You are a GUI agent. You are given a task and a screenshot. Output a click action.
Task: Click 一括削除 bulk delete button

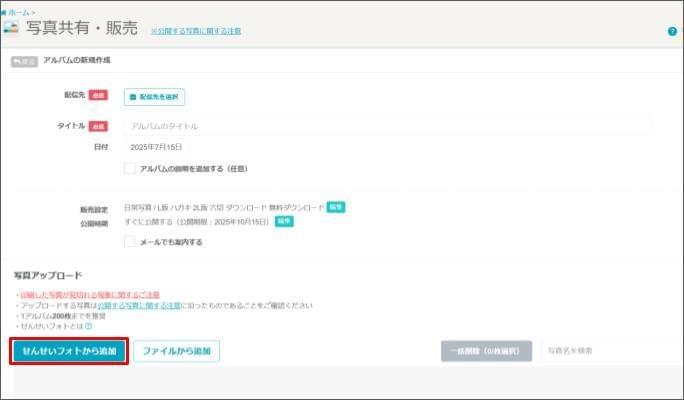(x=486, y=351)
